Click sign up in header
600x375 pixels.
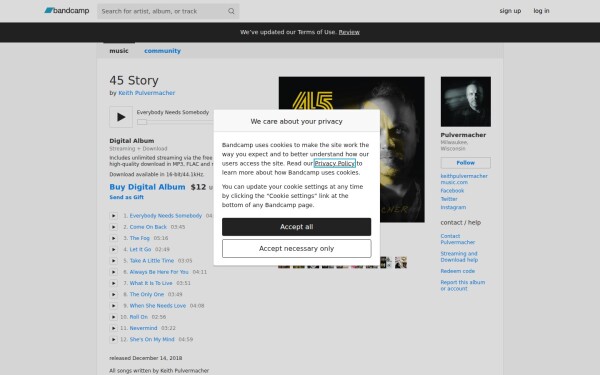point(510,11)
